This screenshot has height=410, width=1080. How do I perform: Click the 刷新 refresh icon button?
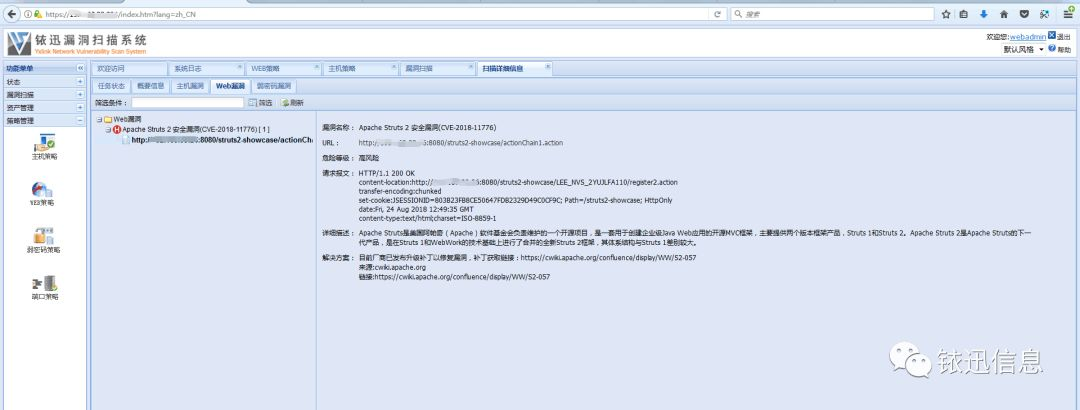(x=292, y=103)
